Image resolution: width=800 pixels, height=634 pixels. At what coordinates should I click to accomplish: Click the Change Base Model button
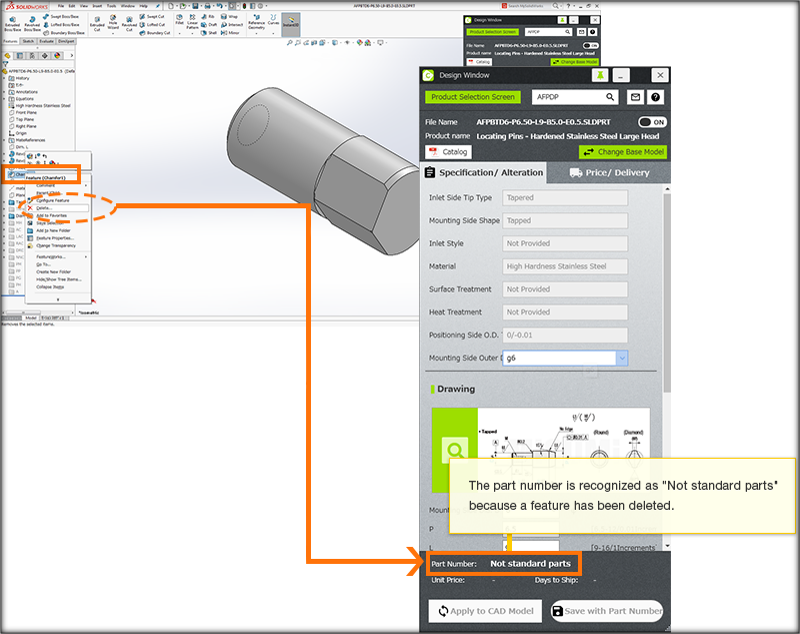622,152
